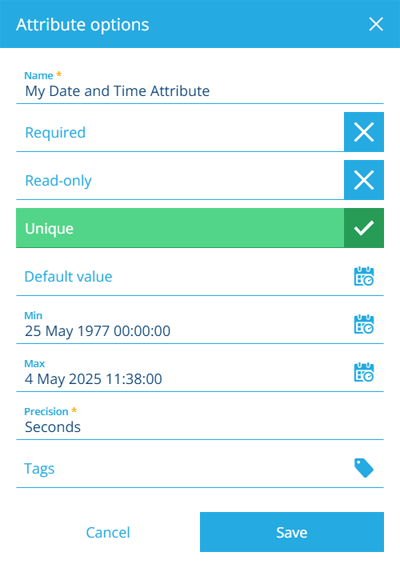Click the Tags label icon

[x=364, y=468]
